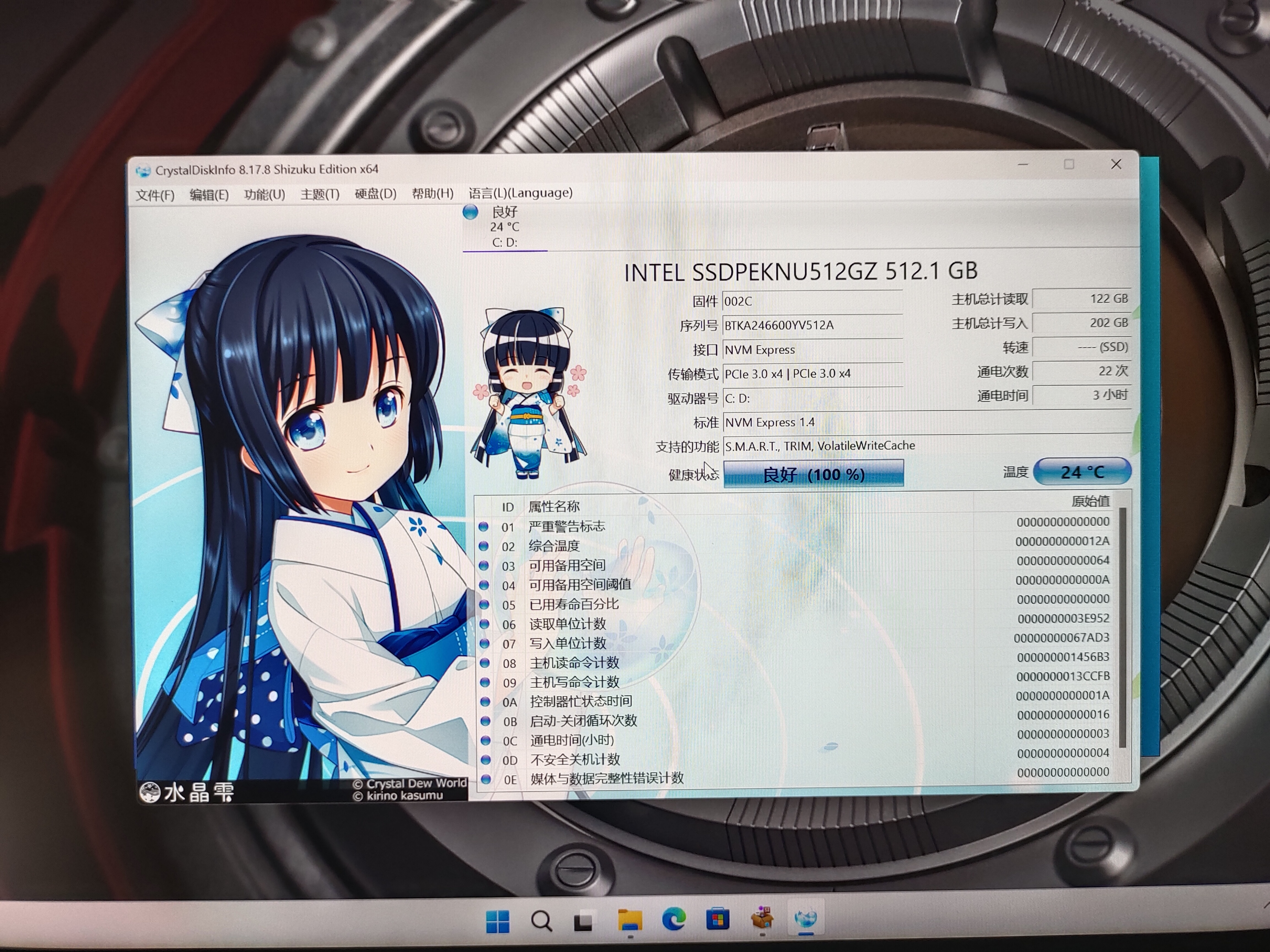Click the 良好 (100 %) health status button

click(x=814, y=474)
